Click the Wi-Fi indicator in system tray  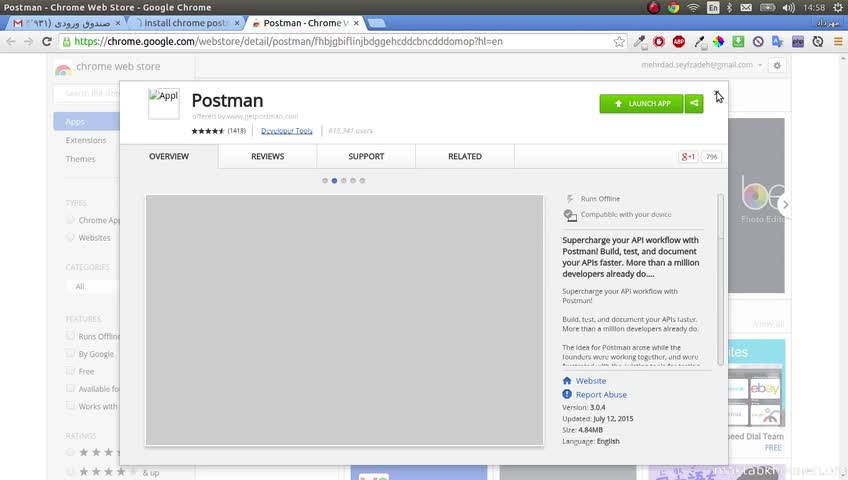pos(693,8)
